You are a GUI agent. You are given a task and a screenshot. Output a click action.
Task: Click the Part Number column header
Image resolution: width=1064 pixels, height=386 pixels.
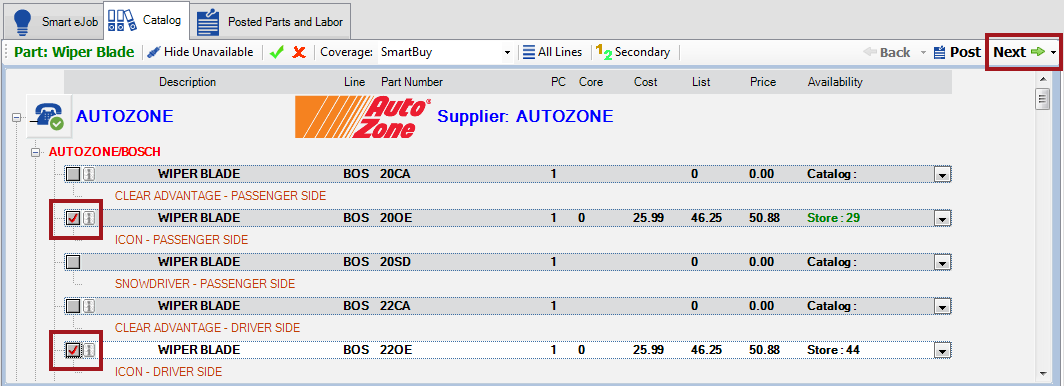tap(412, 82)
